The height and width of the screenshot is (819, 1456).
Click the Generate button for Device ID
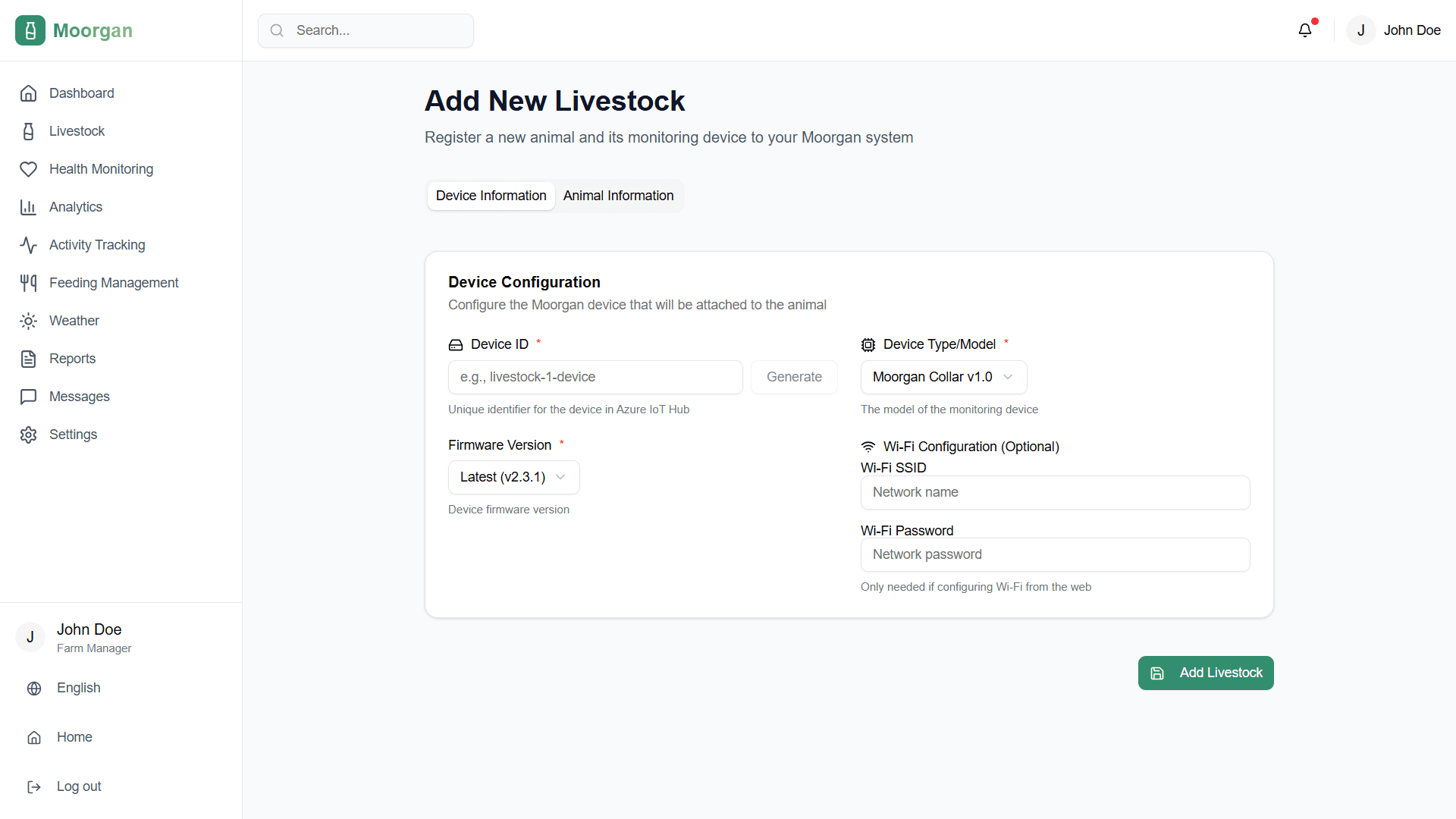794,377
